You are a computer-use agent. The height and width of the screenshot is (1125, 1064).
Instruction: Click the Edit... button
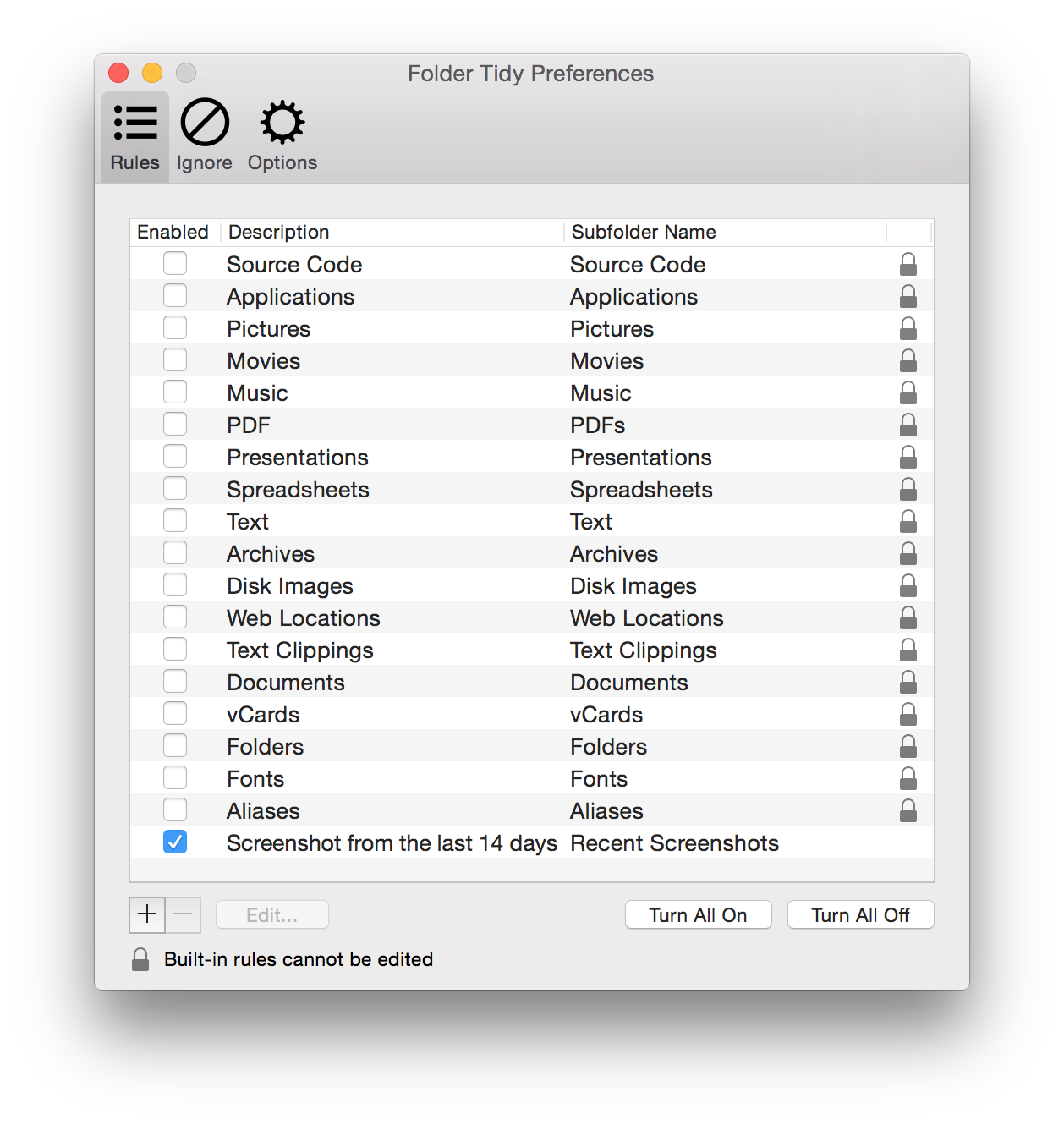tap(272, 915)
